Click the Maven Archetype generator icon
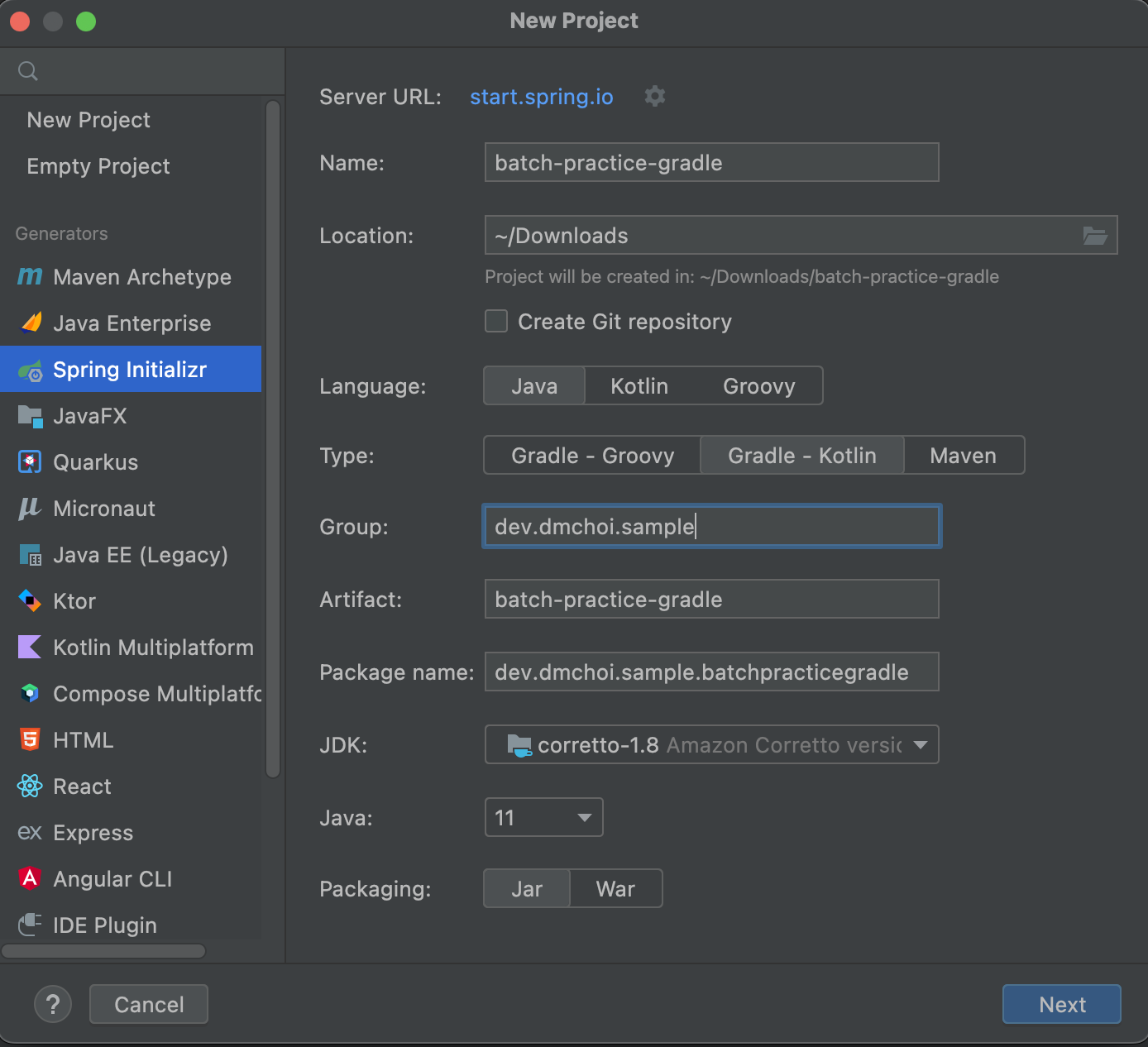This screenshot has width=1148, height=1047. [x=30, y=277]
